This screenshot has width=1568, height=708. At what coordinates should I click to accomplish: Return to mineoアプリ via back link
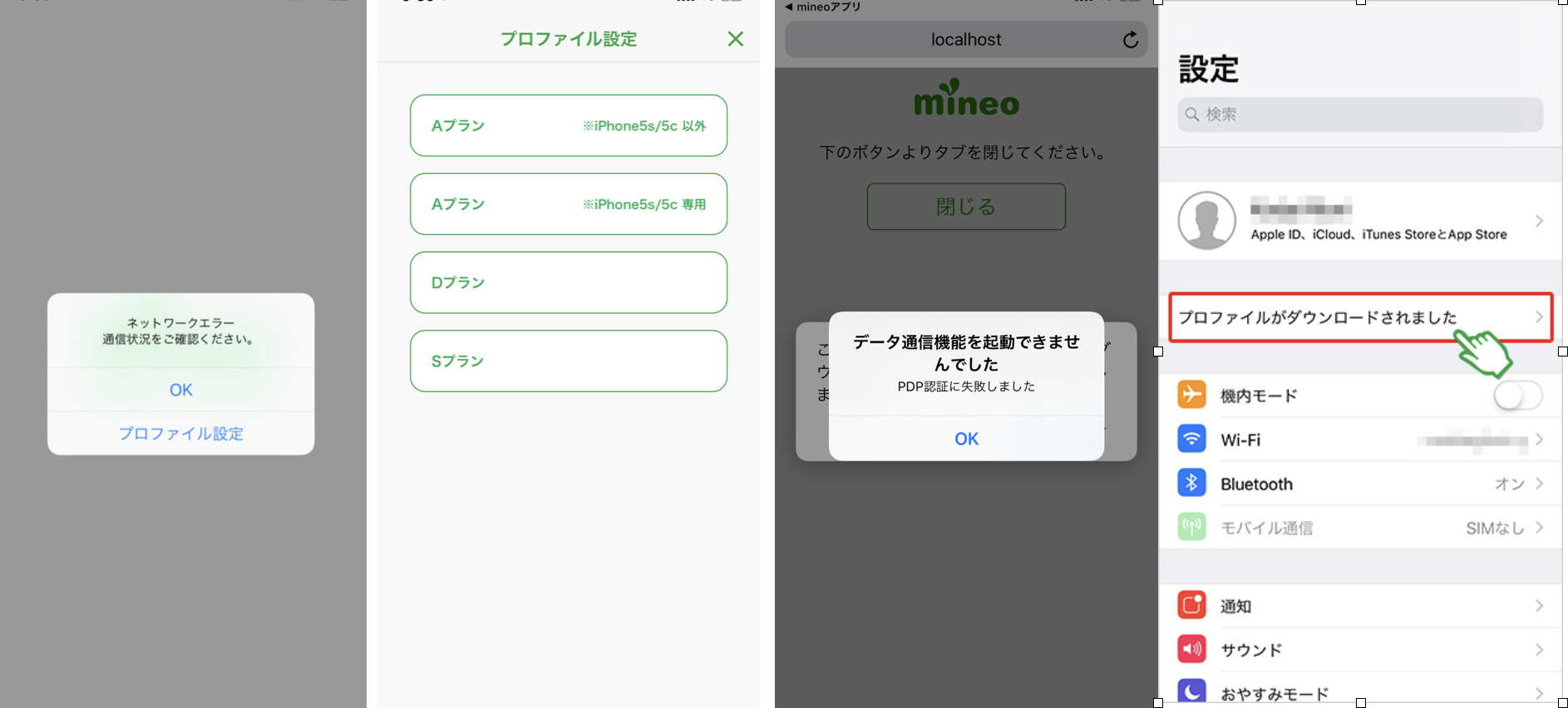pyautogui.click(x=822, y=7)
